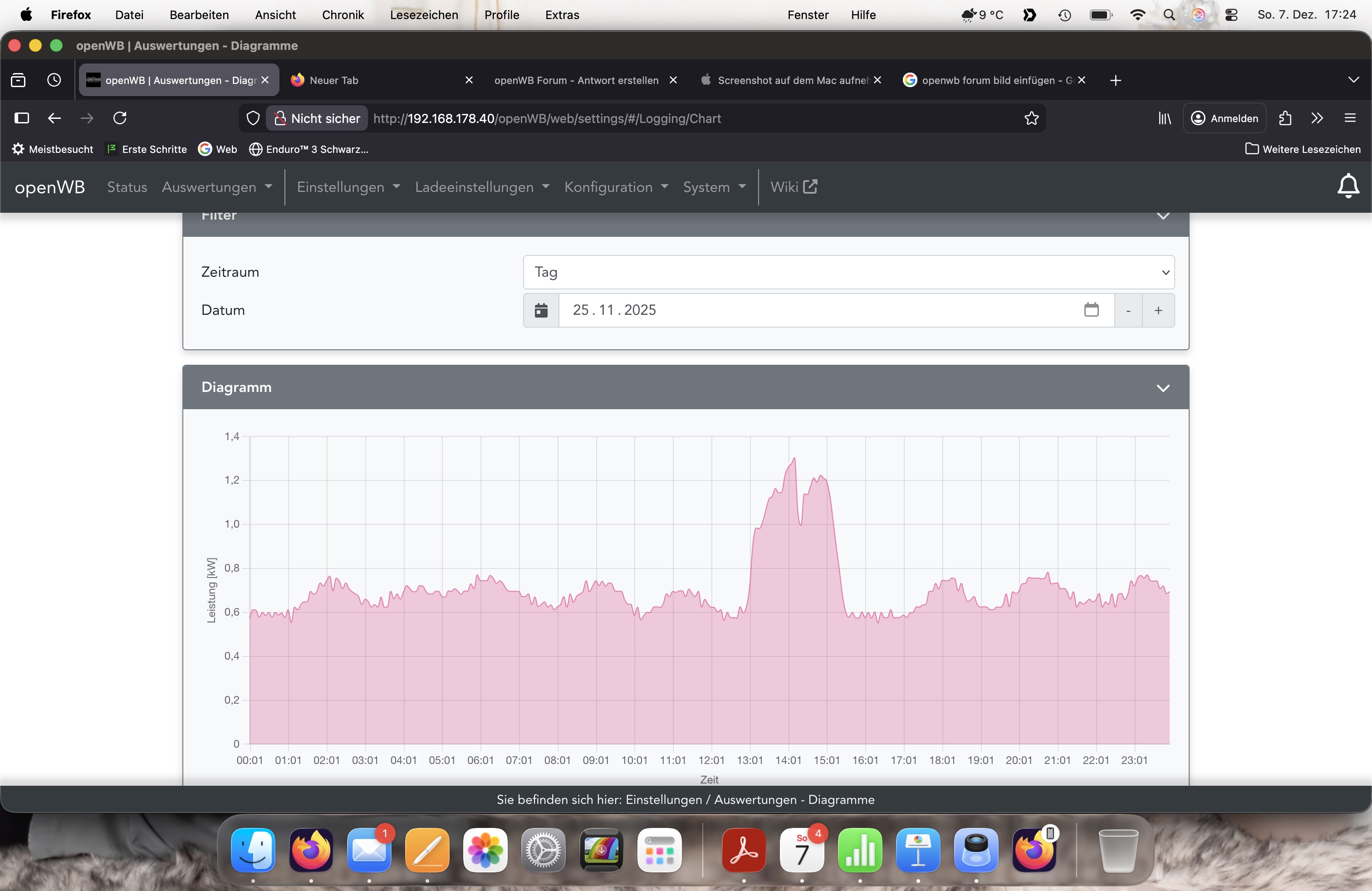Open Firefox library icon
The width and height of the screenshot is (1372, 891).
pyautogui.click(x=1165, y=118)
